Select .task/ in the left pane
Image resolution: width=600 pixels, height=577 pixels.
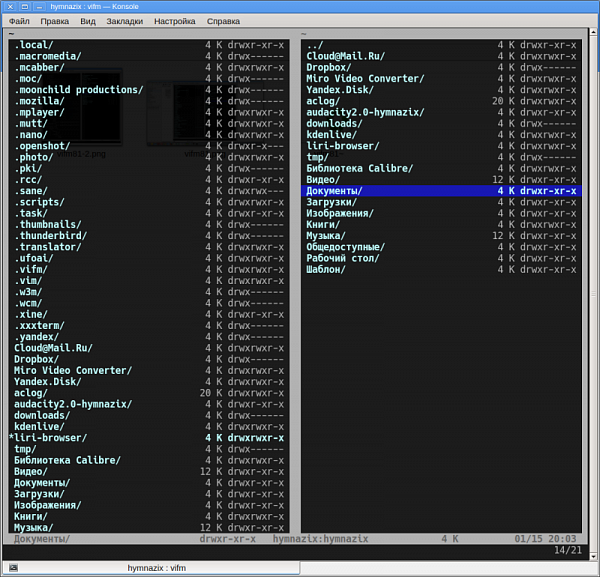point(149,213)
